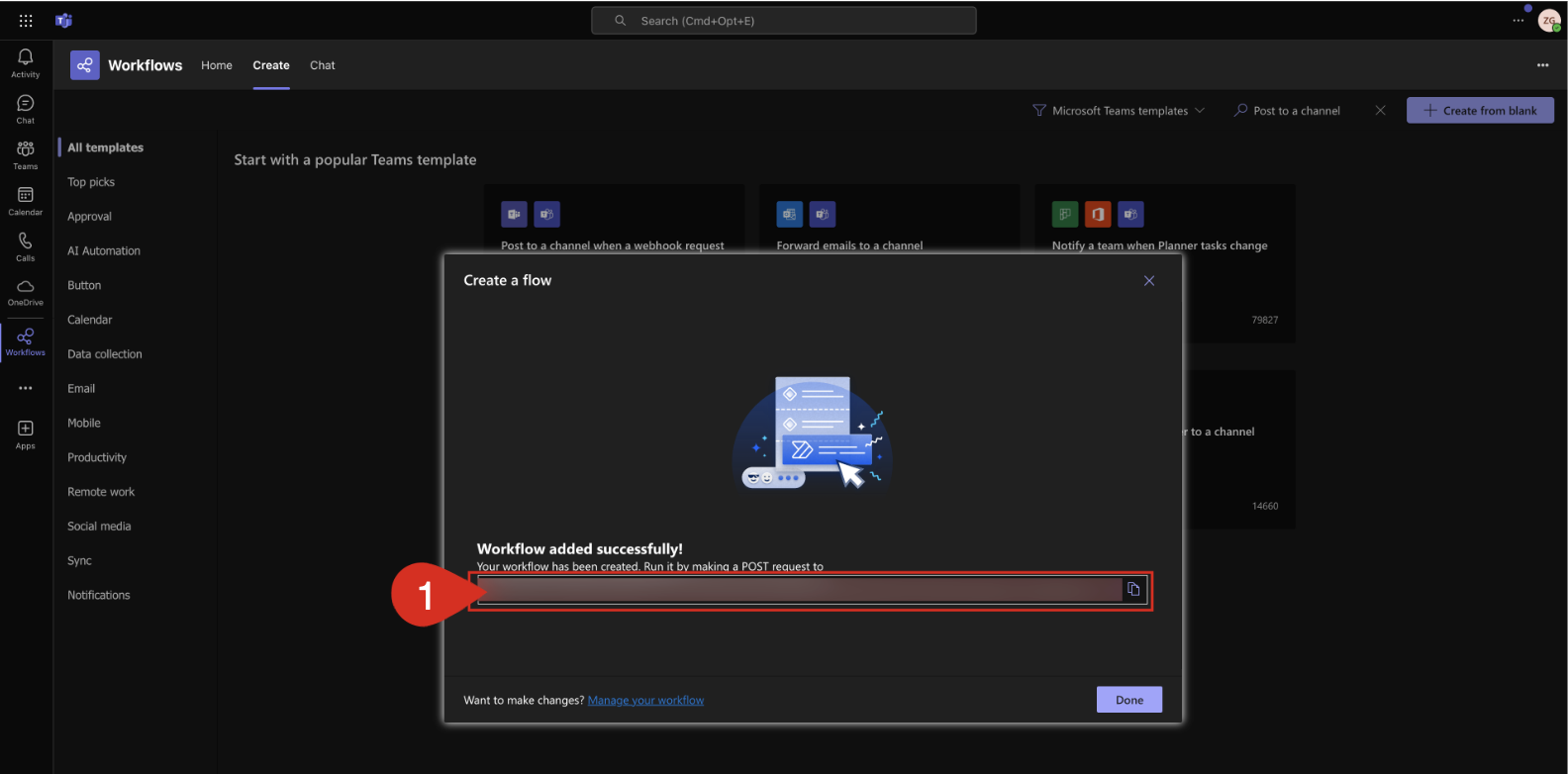Image resolution: width=1568 pixels, height=774 pixels.
Task: Copy the webhook URL with copy icon
Action: [1133, 590]
